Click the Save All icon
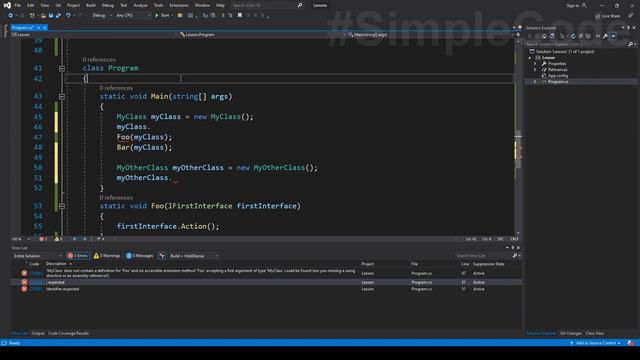 click(x=58, y=16)
